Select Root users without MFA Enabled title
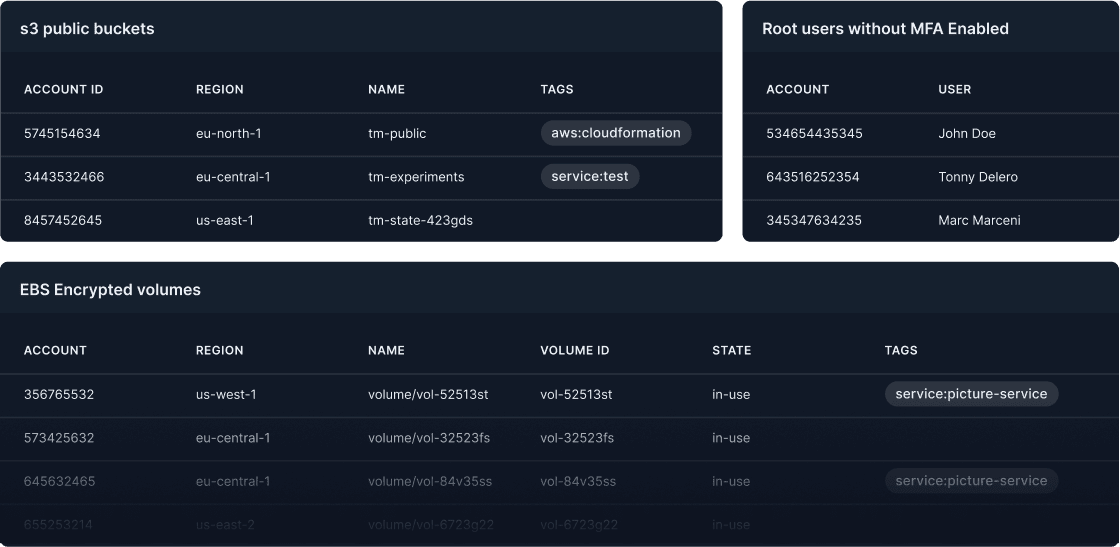Image resolution: width=1120 pixels, height=547 pixels. pyautogui.click(x=885, y=29)
